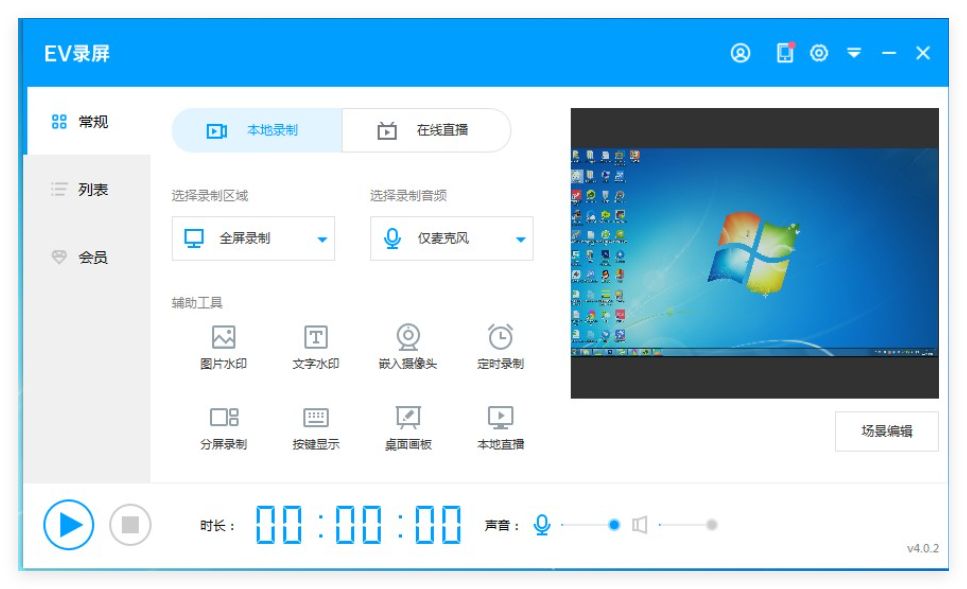The image size is (967, 589).
Task: Open the 图片水印 tool
Action: tap(223, 347)
